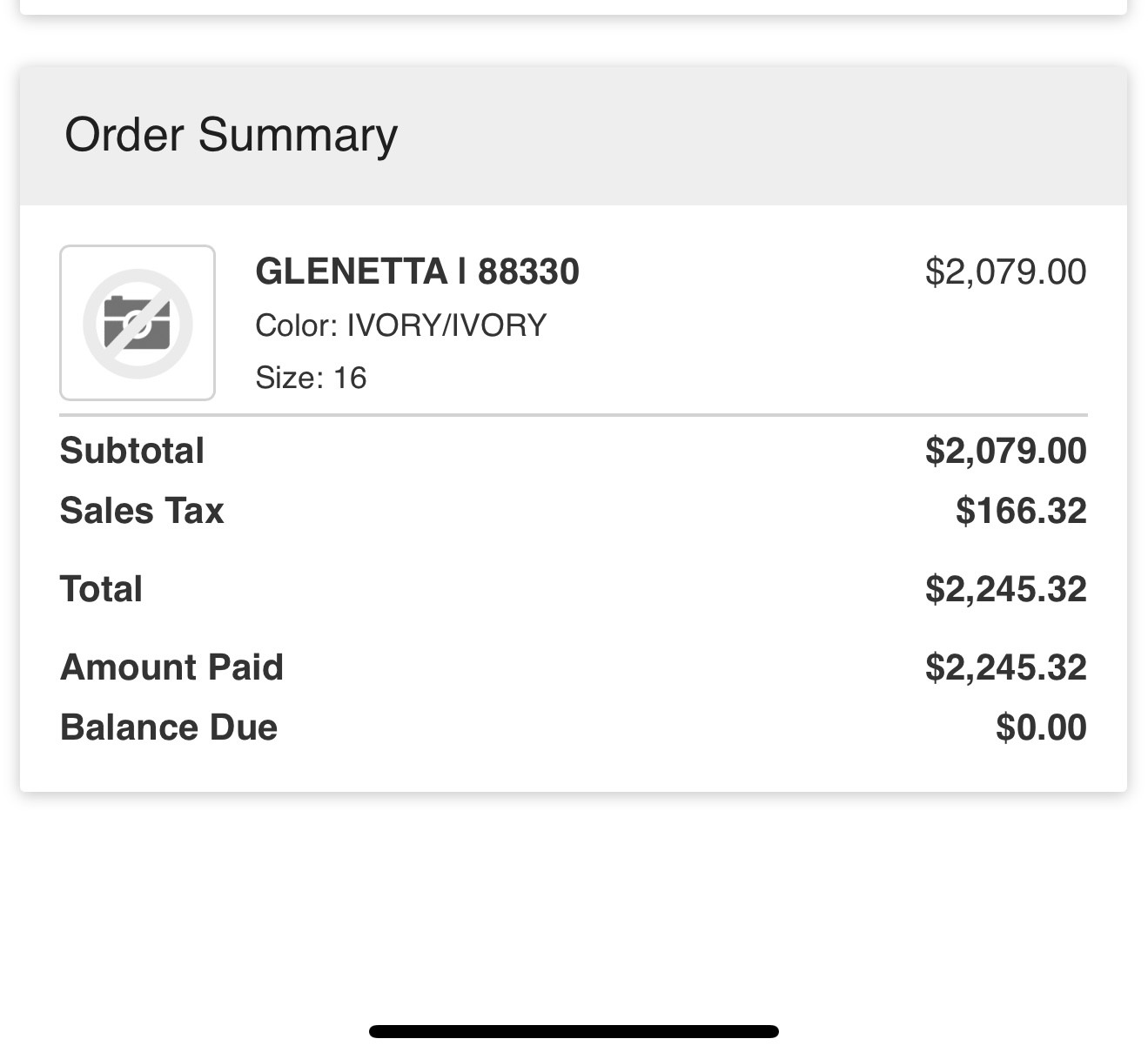Click the item price $2,079.00 beside GLENETTA

(1005, 271)
